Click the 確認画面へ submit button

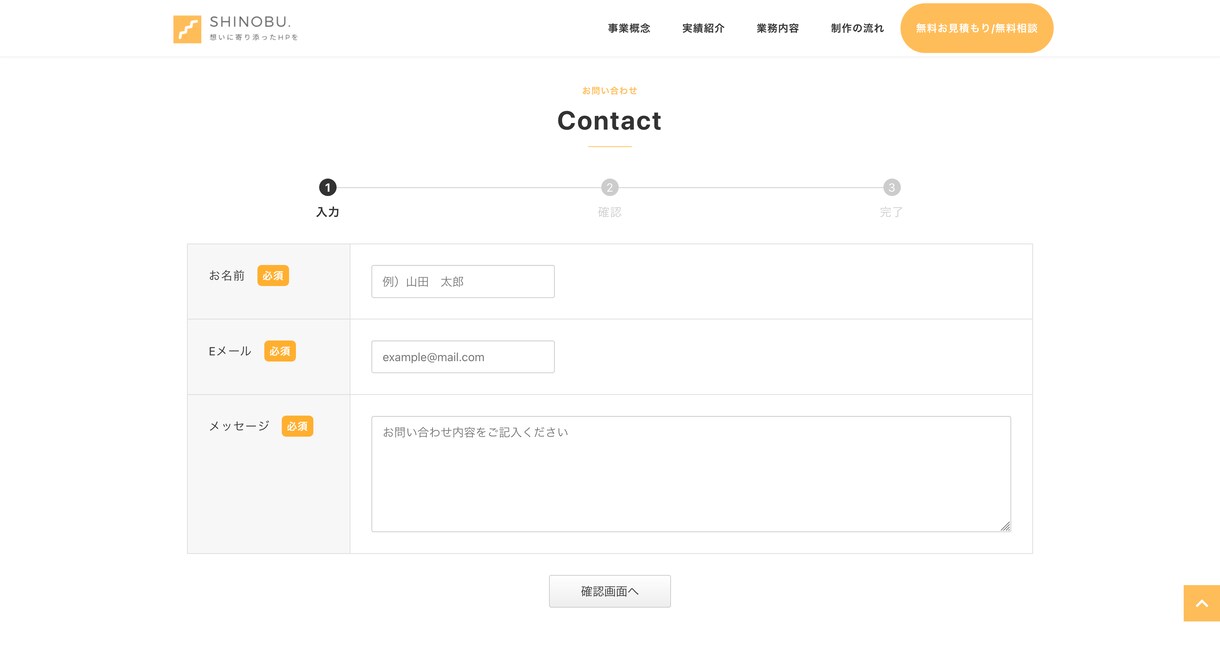click(610, 591)
